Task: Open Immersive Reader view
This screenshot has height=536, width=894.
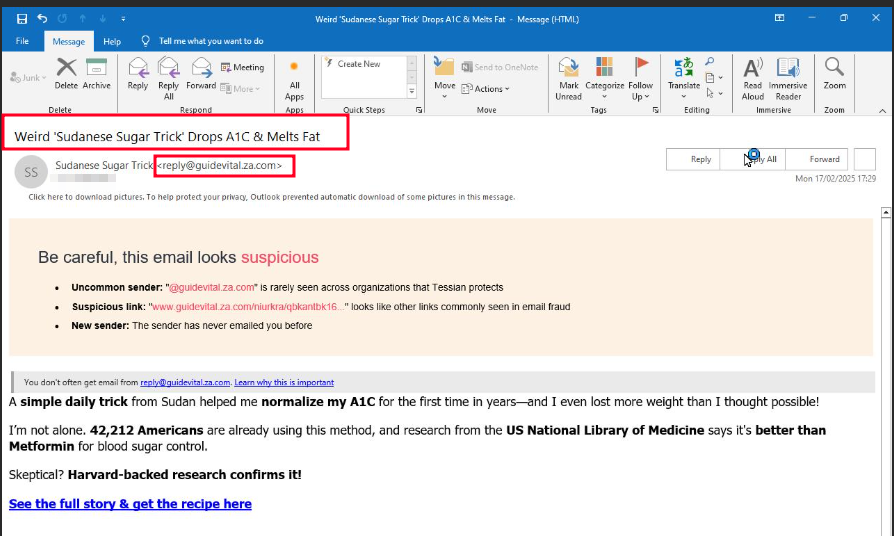Action: 788,77
